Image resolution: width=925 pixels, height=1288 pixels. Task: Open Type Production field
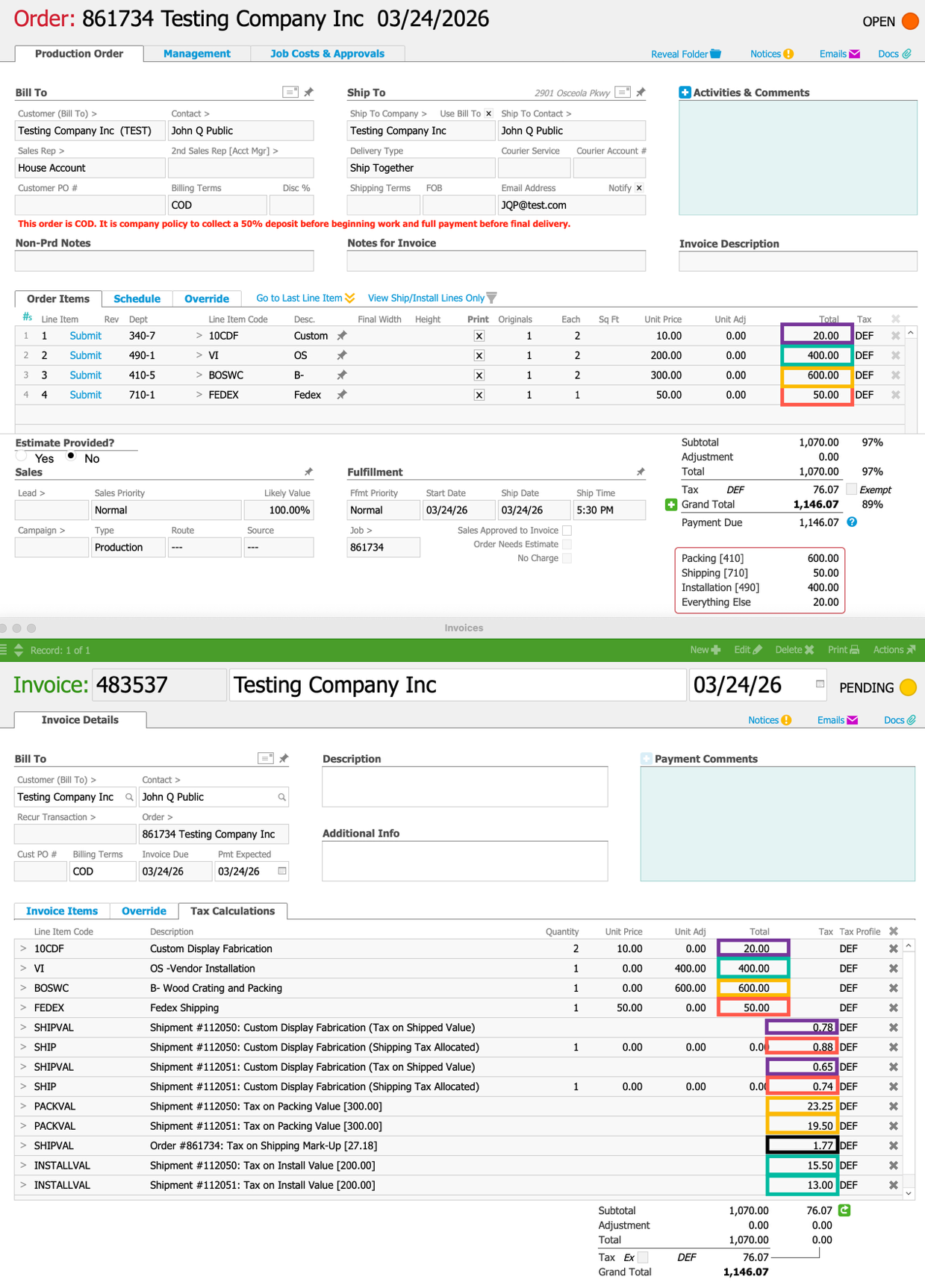point(128,547)
